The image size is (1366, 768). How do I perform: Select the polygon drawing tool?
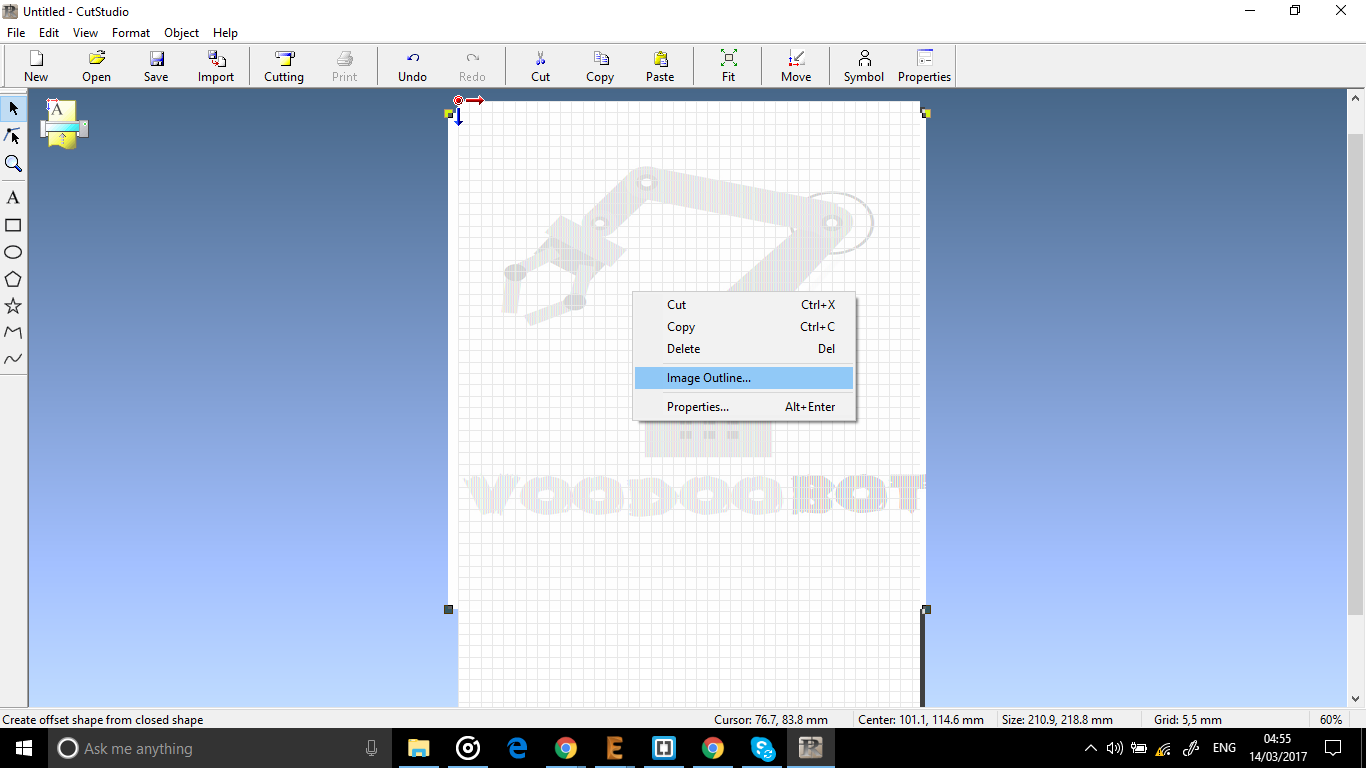(x=13, y=279)
